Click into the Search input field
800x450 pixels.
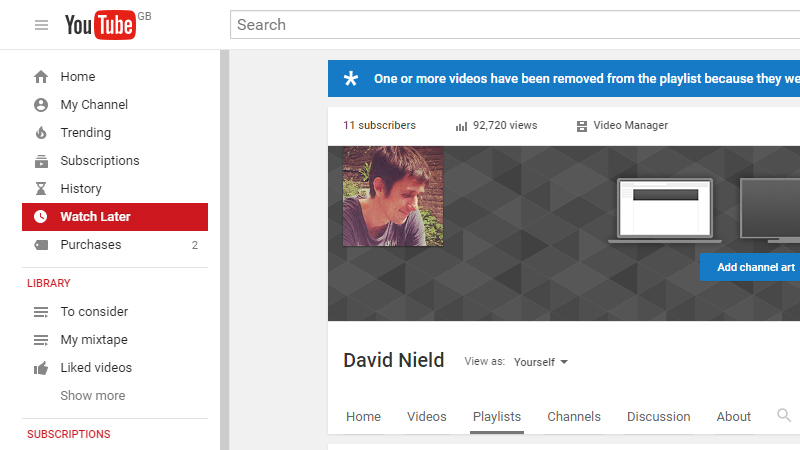point(515,24)
